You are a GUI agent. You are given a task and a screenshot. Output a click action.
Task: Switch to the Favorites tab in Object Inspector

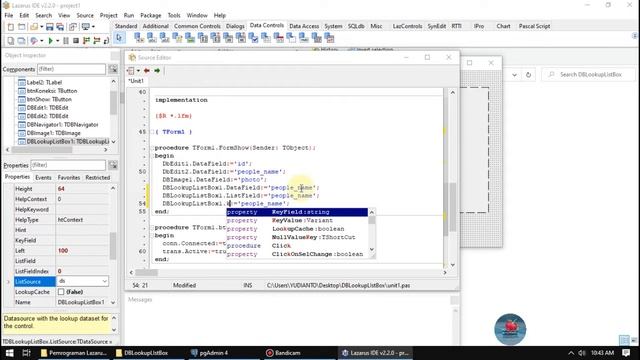pos(69,178)
